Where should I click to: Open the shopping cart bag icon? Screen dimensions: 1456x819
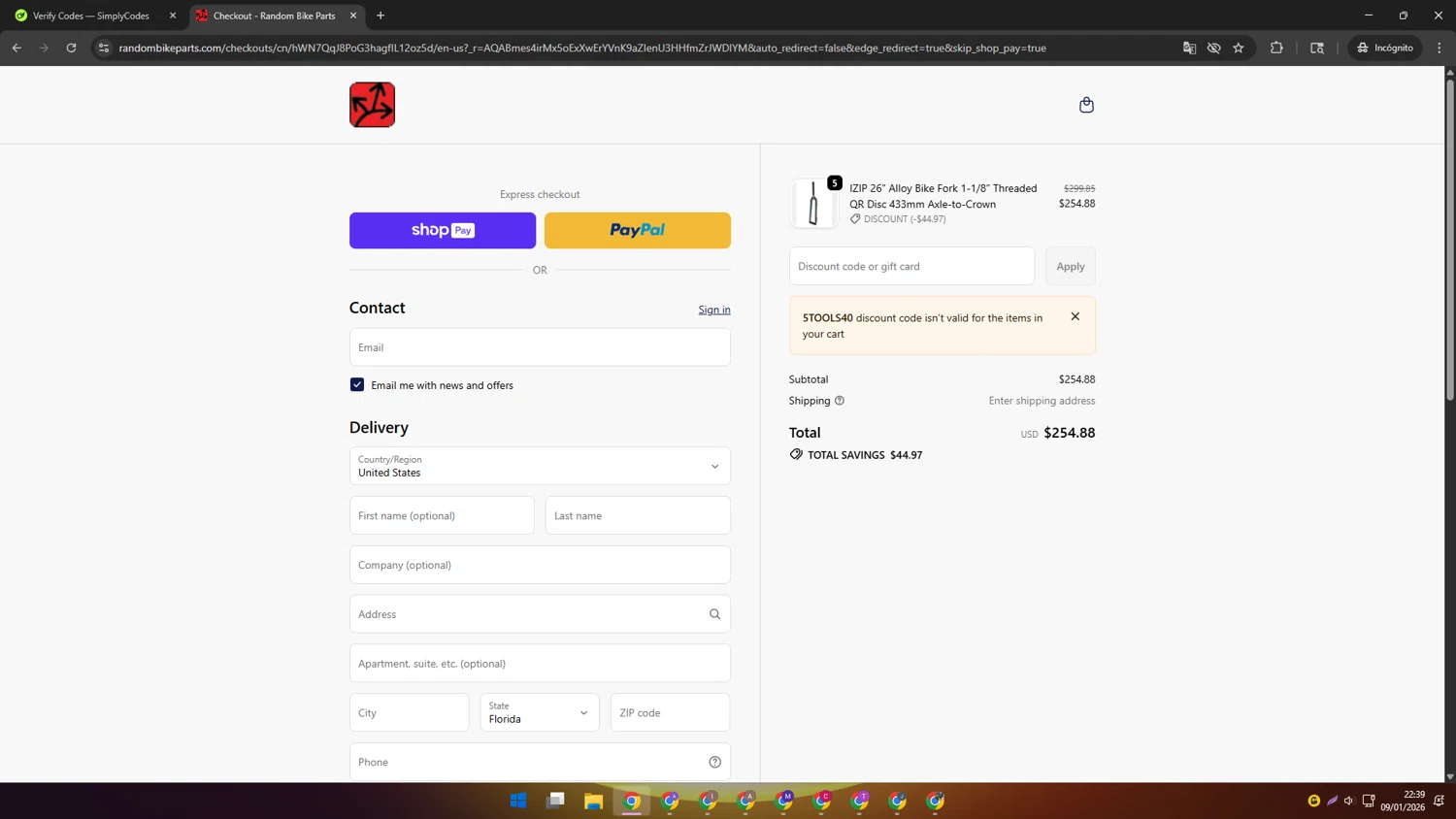tap(1086, 105)
